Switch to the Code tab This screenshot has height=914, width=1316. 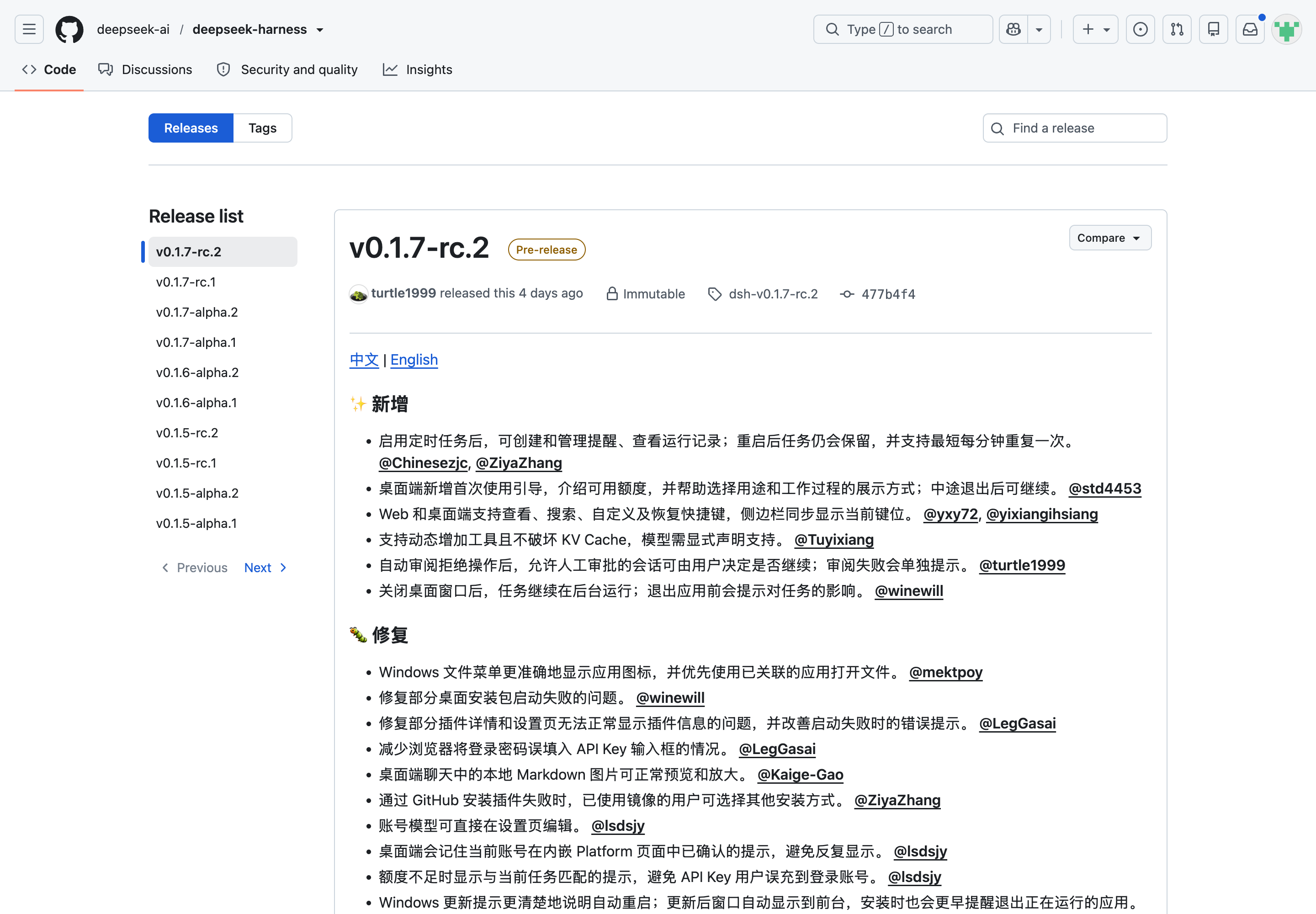click(49, 69)
